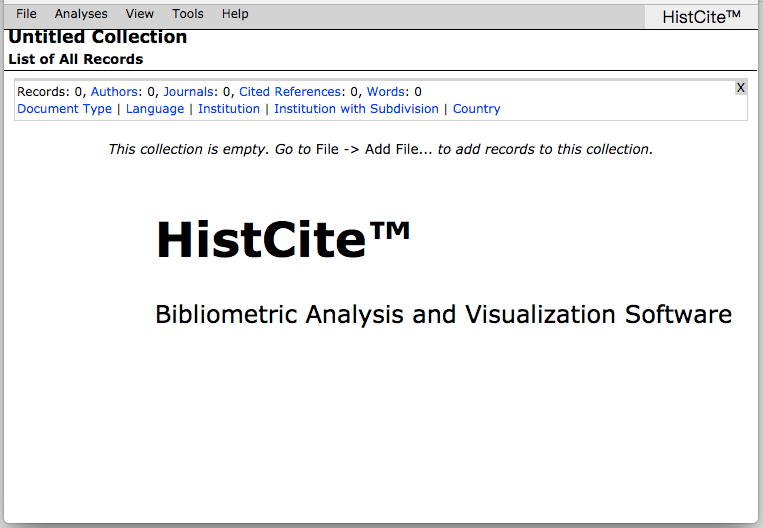763x528 pixels.
Task: Open the View menu
Action: pyautogui.click(x=140, y=14)
